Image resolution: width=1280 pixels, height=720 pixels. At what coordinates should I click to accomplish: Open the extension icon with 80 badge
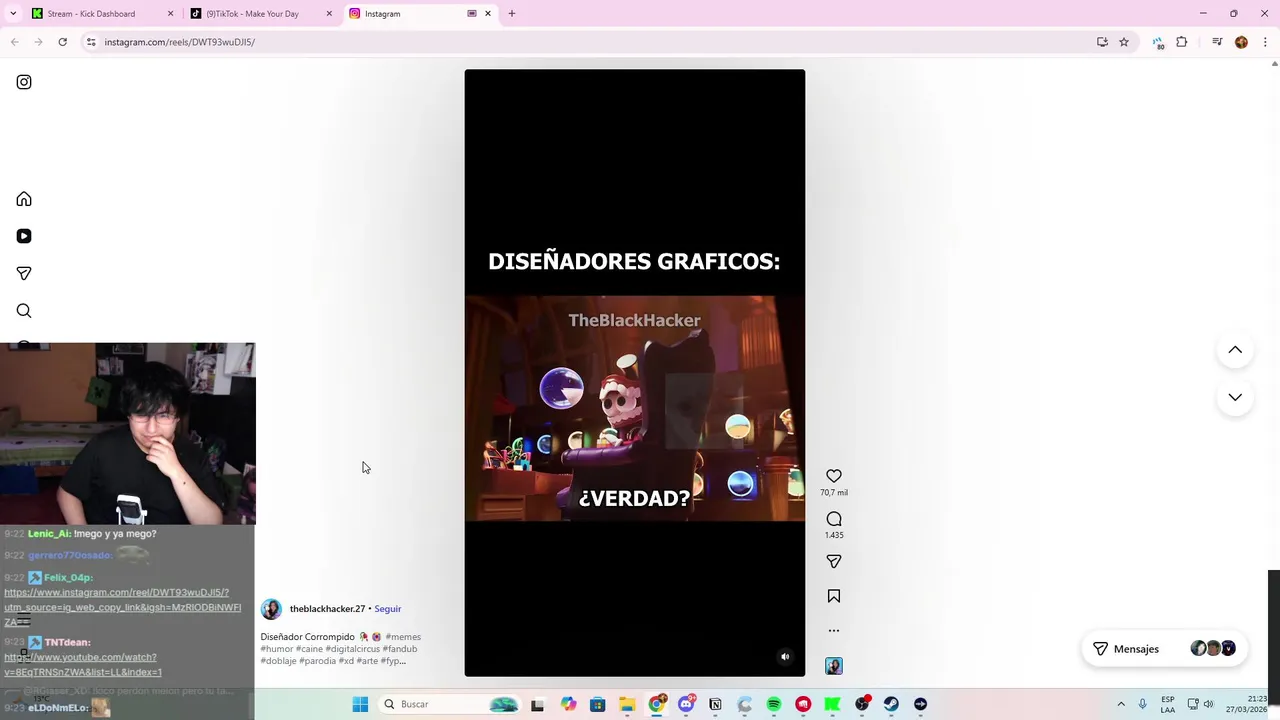(x=1158, y=42)
